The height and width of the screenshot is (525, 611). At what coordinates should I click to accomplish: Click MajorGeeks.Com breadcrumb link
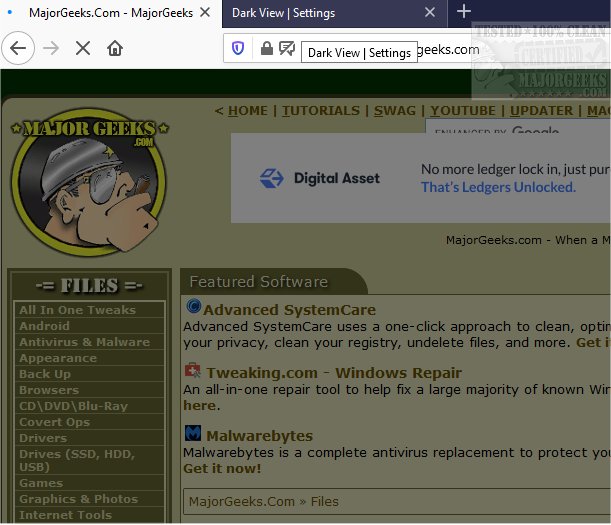click(x=242, y=501)
